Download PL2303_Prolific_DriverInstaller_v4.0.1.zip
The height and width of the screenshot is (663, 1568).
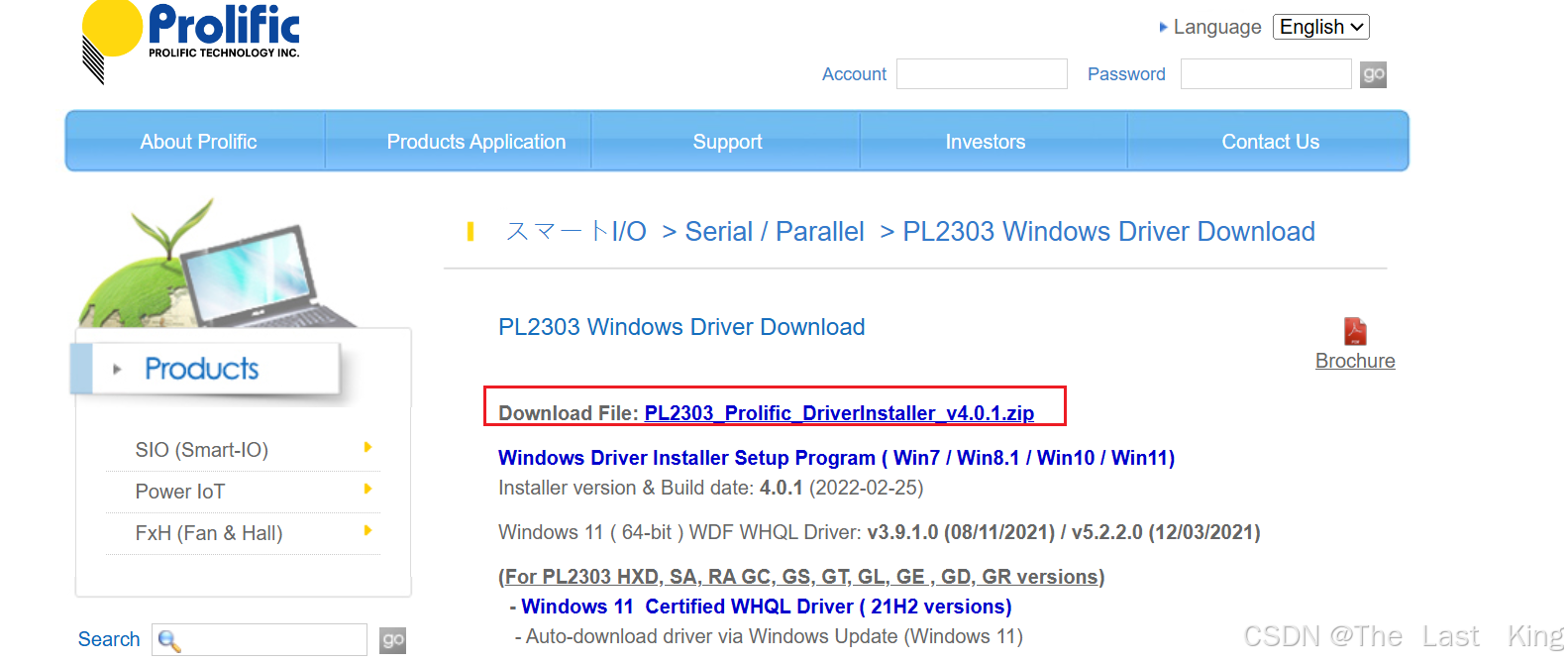pos(839,413)
